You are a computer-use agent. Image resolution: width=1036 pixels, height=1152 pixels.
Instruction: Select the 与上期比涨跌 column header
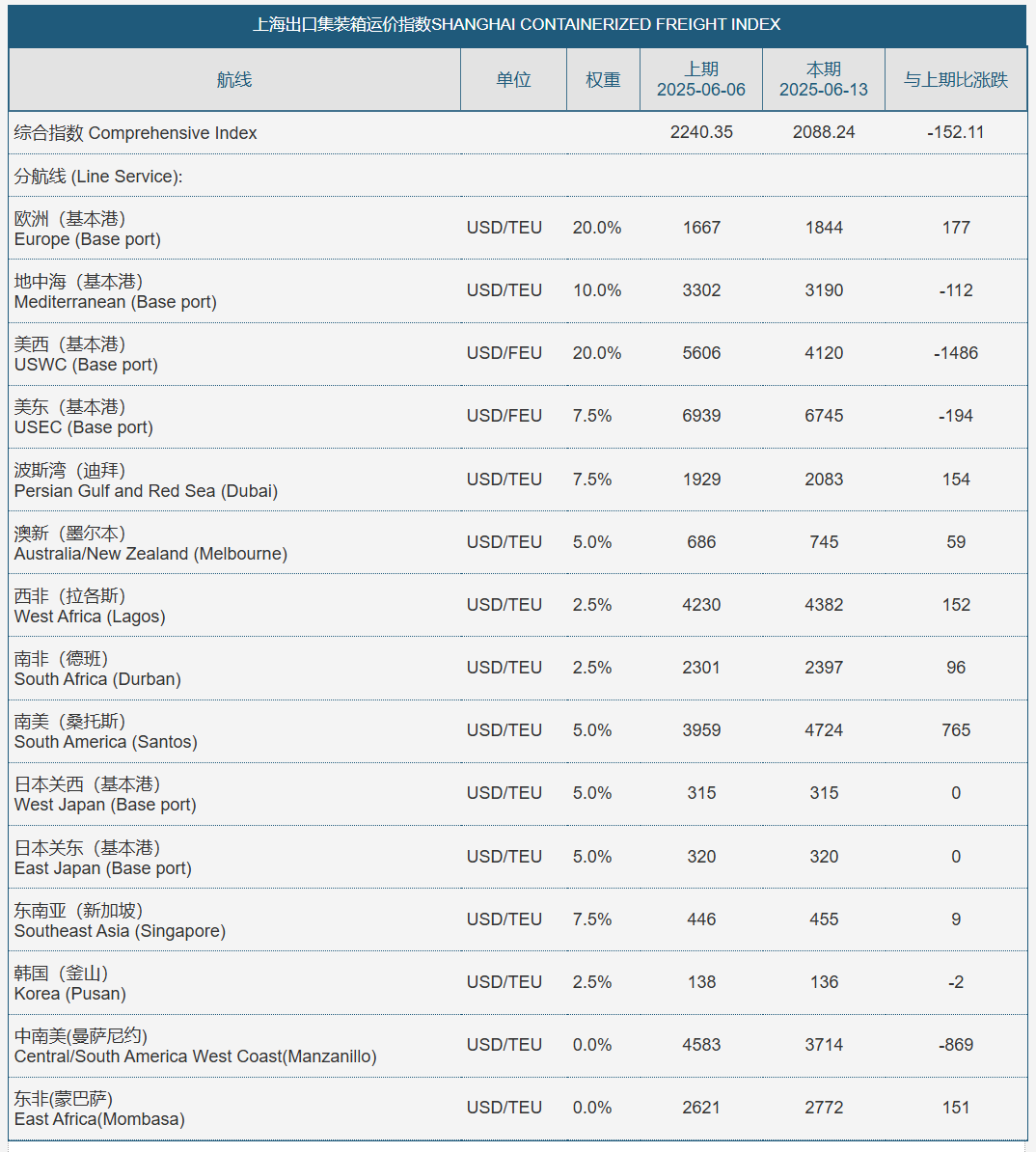[956, 79]
